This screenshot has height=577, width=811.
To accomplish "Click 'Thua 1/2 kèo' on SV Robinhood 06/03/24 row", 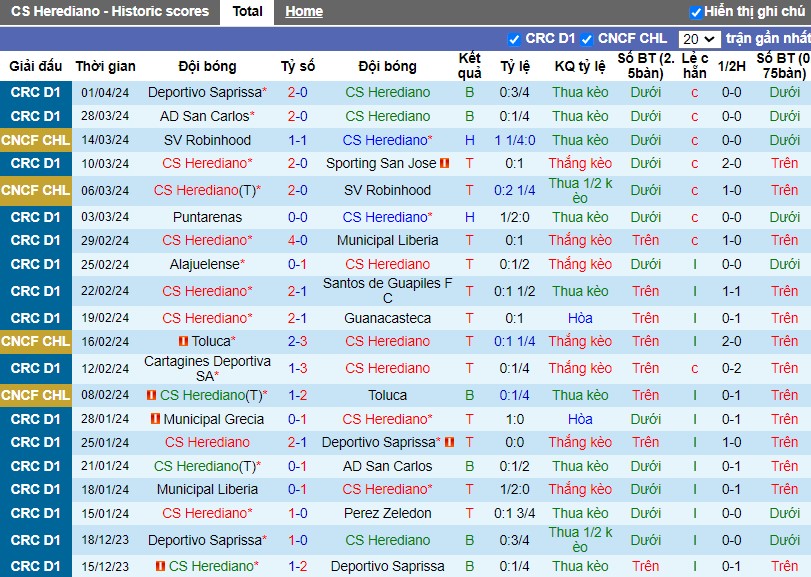I will (580, 190).
